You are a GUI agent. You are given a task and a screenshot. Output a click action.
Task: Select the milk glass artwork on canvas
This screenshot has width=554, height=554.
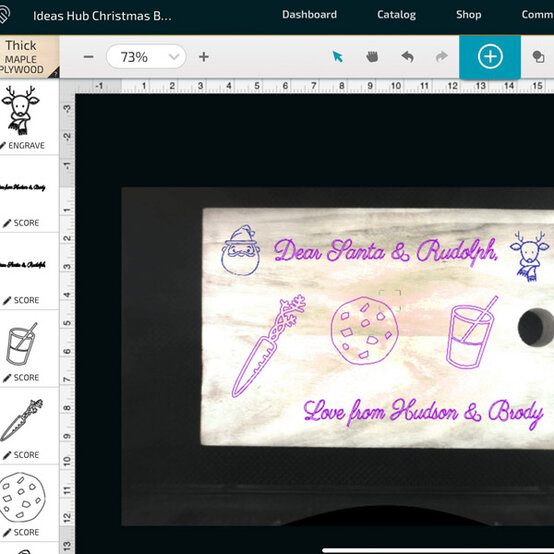pos(472,332)
